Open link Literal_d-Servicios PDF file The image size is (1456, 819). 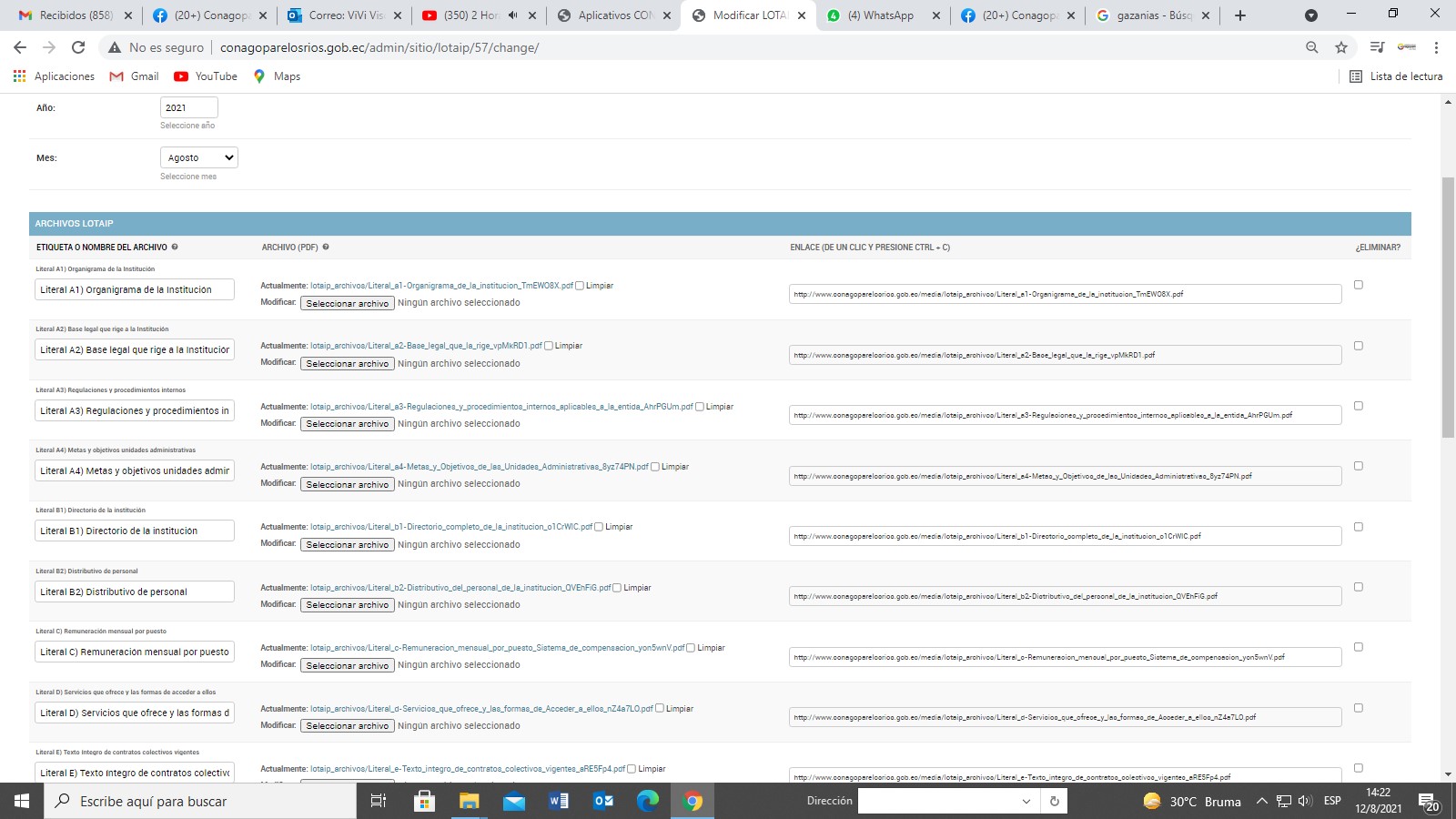coord(481,709)
